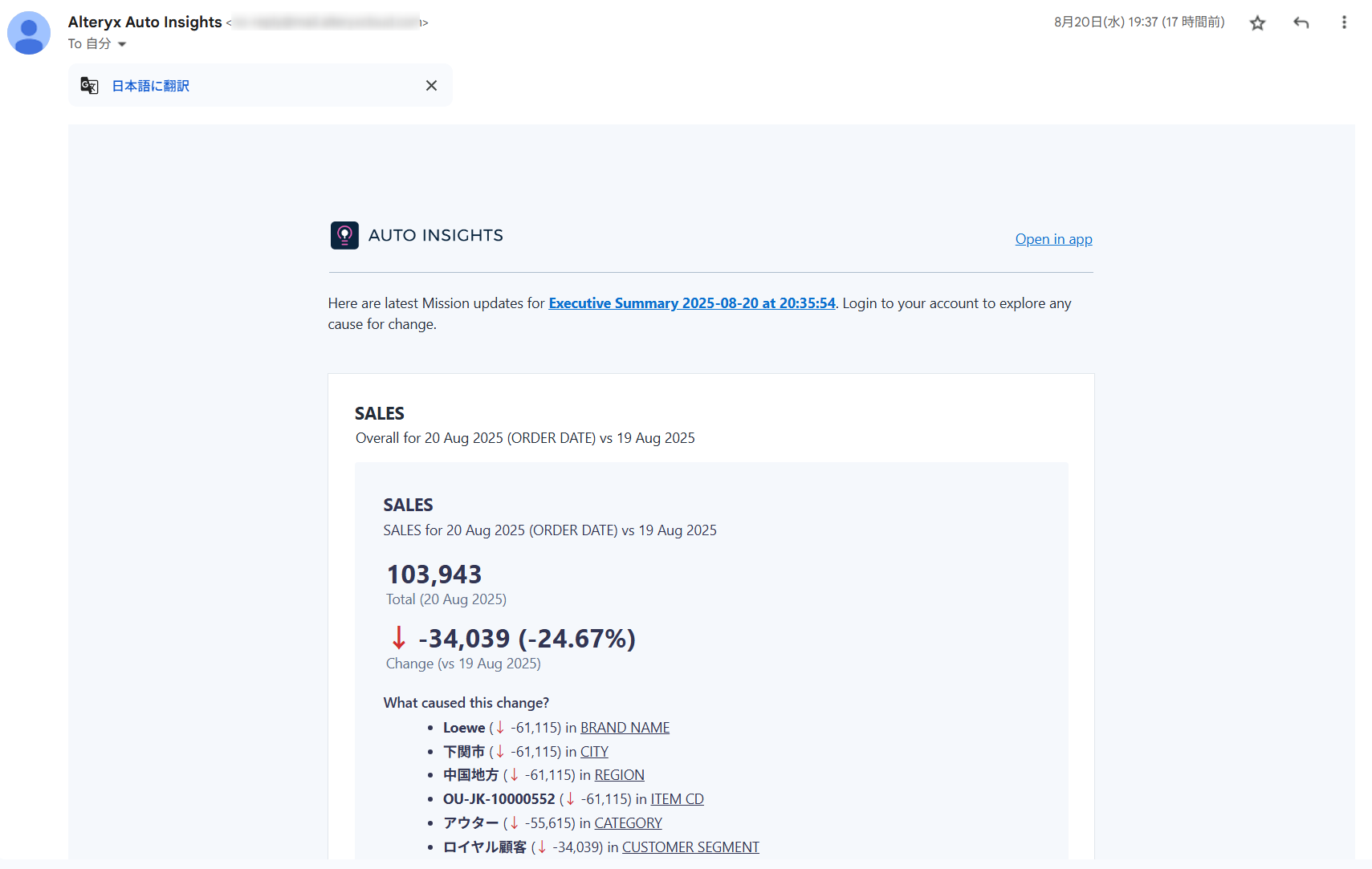Select the total value '103,943'
1372x869 pixels.
[x=434, y=575]
